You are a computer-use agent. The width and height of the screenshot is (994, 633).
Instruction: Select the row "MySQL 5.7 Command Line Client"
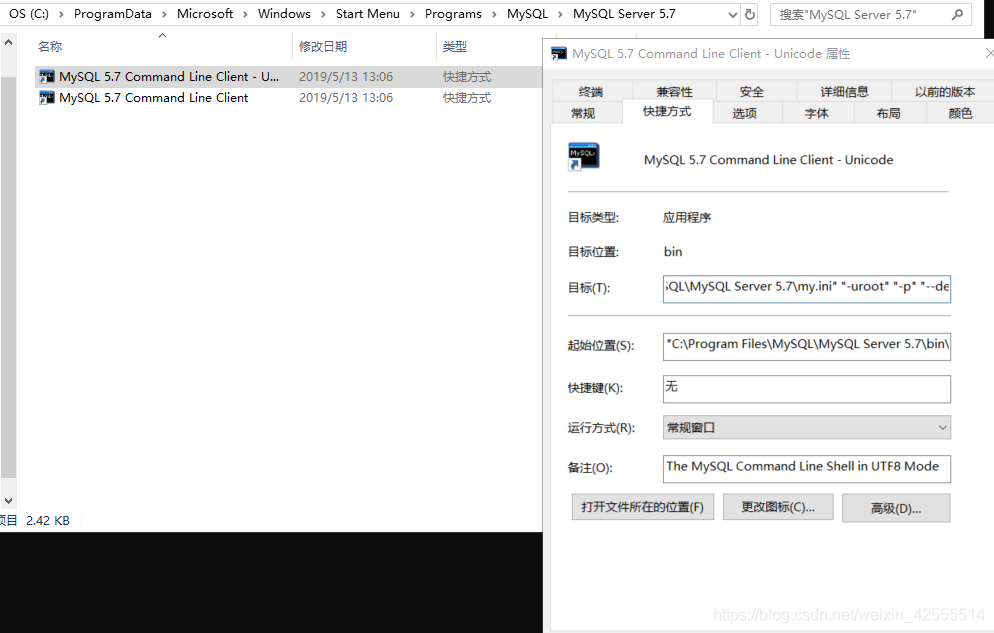pyautogui.click(x=289, y=98)
